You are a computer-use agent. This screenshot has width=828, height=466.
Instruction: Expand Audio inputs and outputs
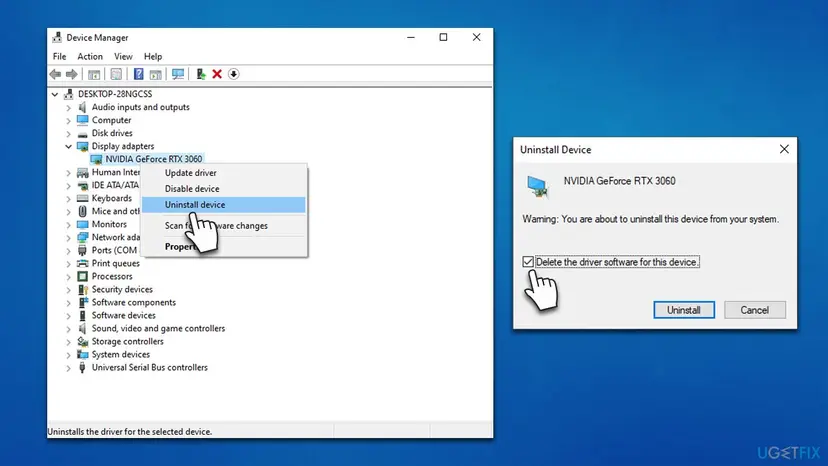click(x=69, y=107)
